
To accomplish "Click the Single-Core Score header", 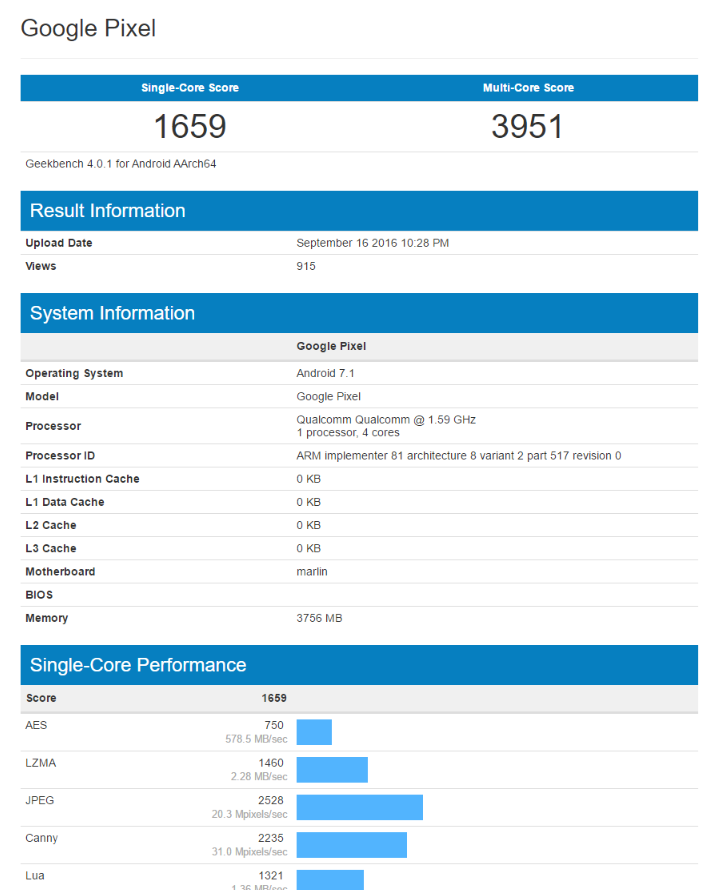I will [190, 88].
